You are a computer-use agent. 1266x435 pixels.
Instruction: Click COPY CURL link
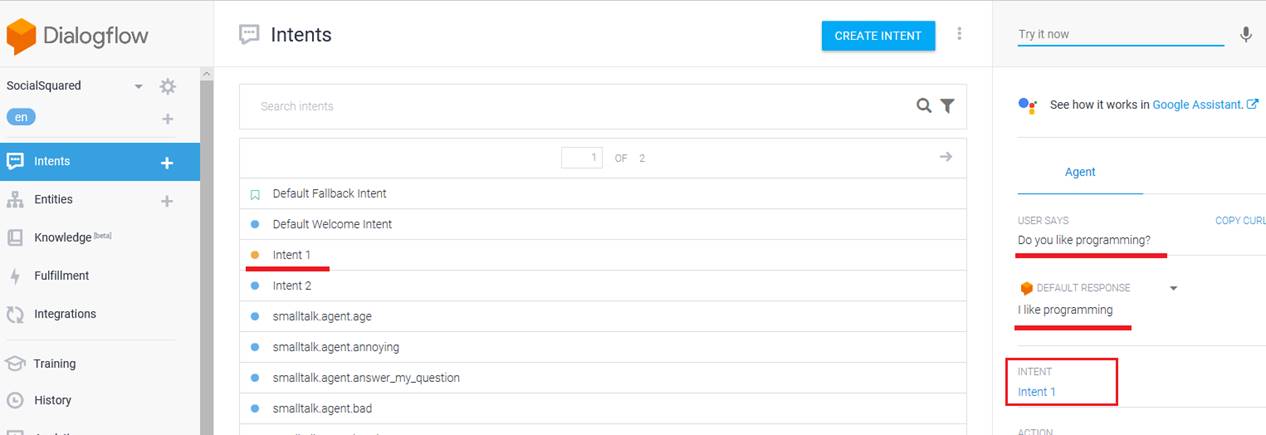[x=1239, y=220]
